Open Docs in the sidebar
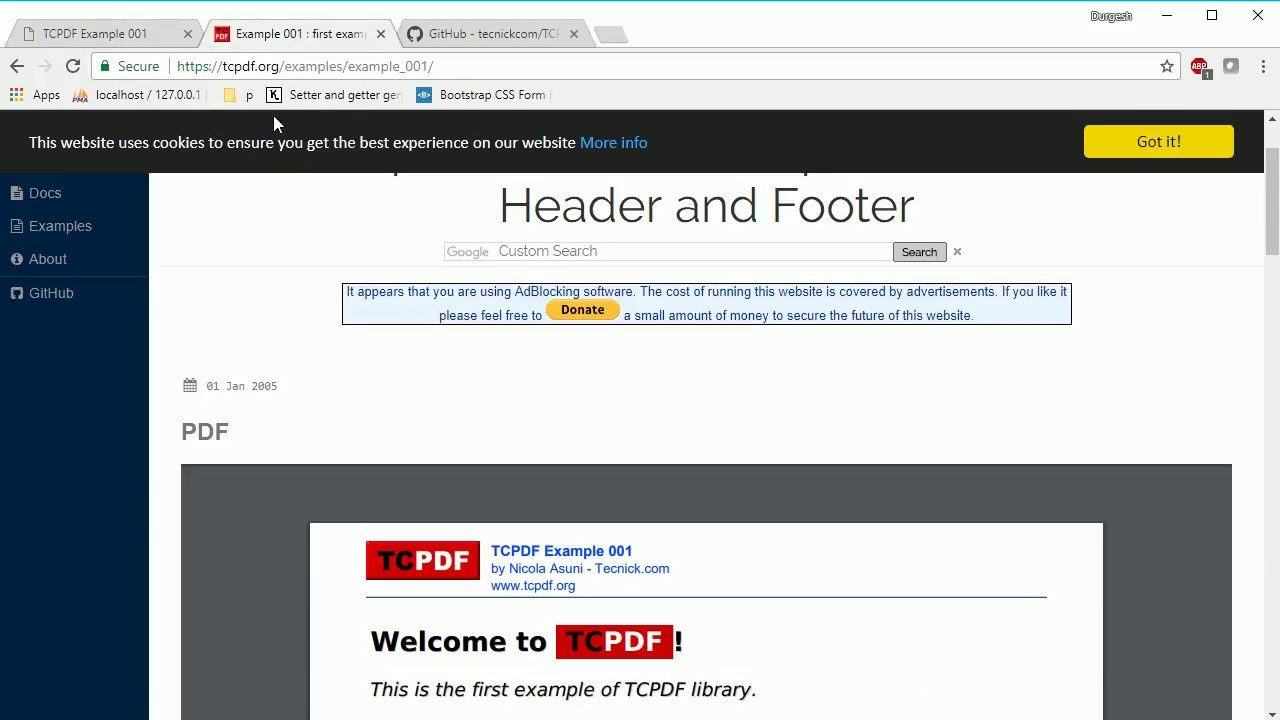Image resolution: width=1280 pixels, height=720 pixels. [x=36, y=193]
